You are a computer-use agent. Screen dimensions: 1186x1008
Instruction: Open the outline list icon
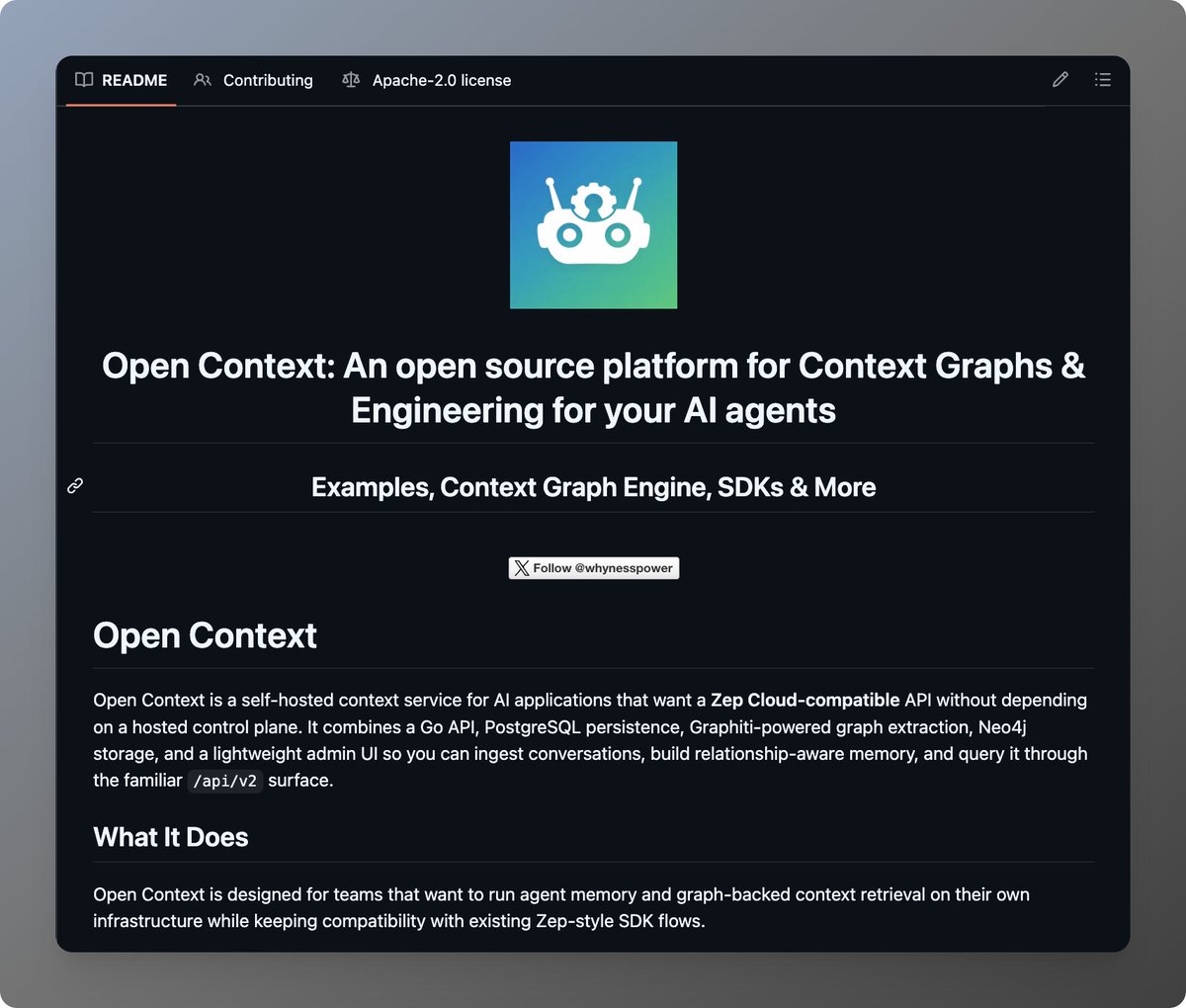[1103, 80]
